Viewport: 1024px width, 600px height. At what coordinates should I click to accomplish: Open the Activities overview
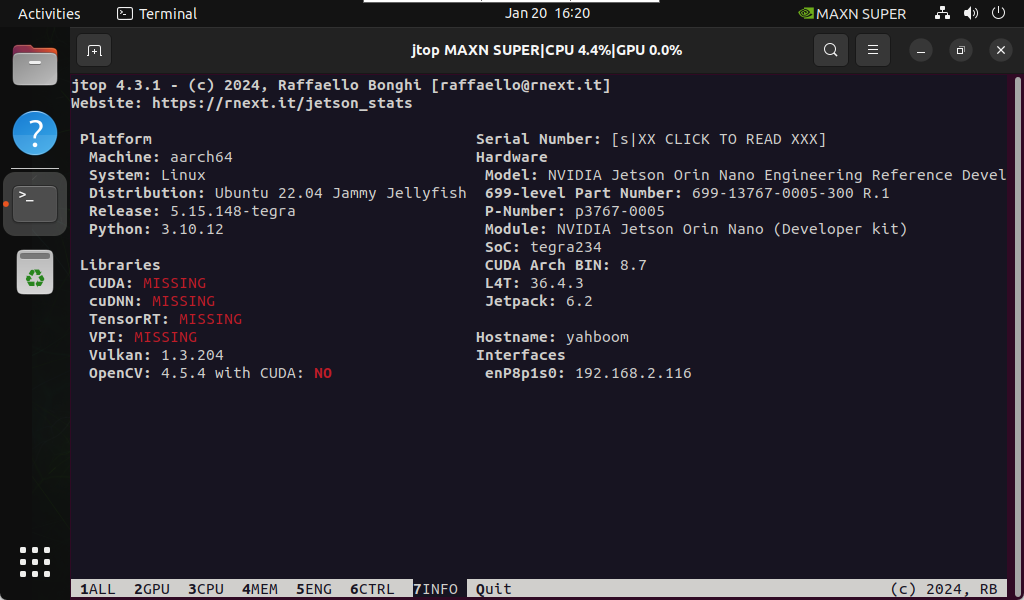pyautogui.click(x=49, y=13)
